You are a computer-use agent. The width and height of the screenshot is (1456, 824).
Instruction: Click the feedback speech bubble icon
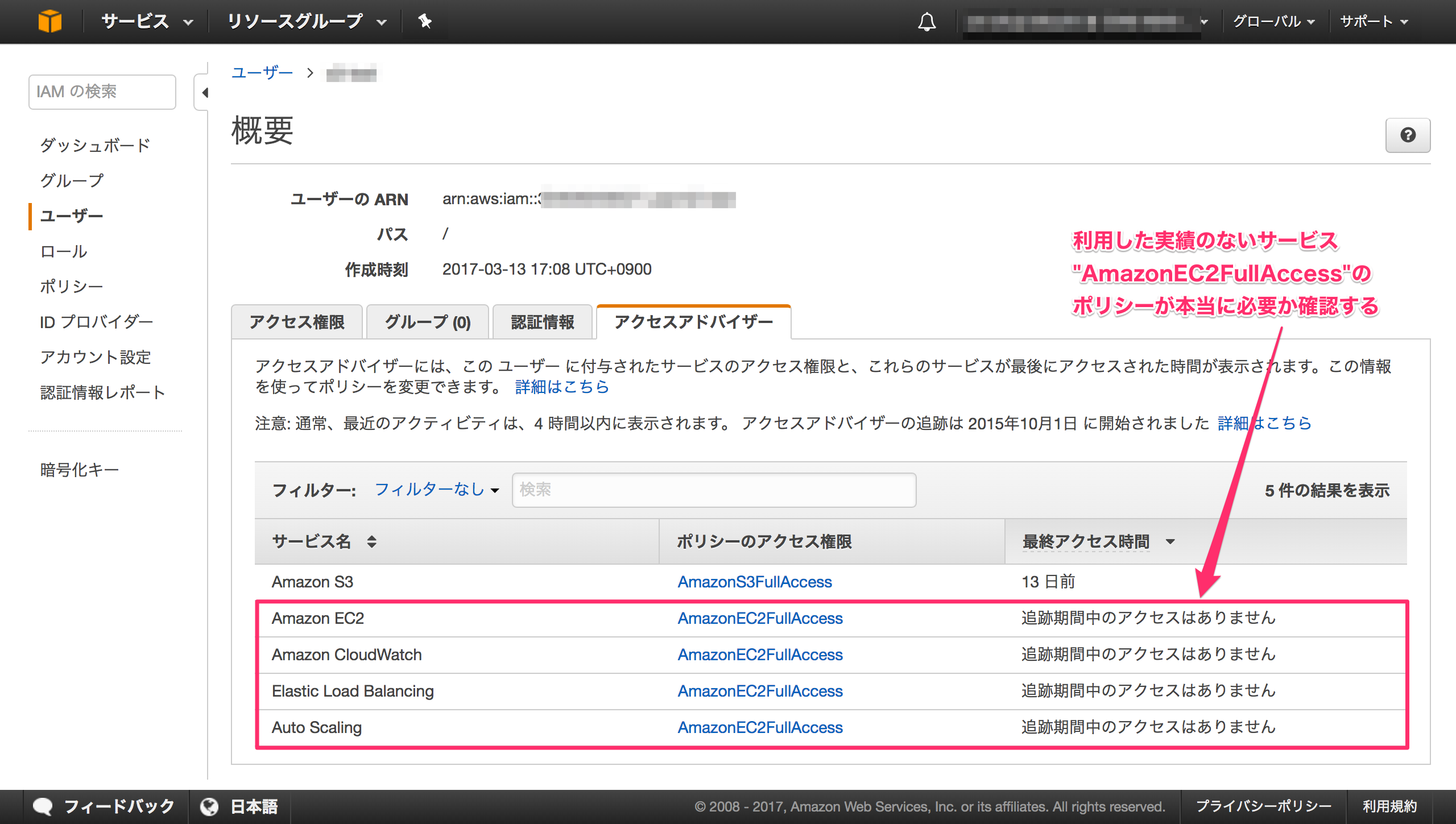point(43,806)
